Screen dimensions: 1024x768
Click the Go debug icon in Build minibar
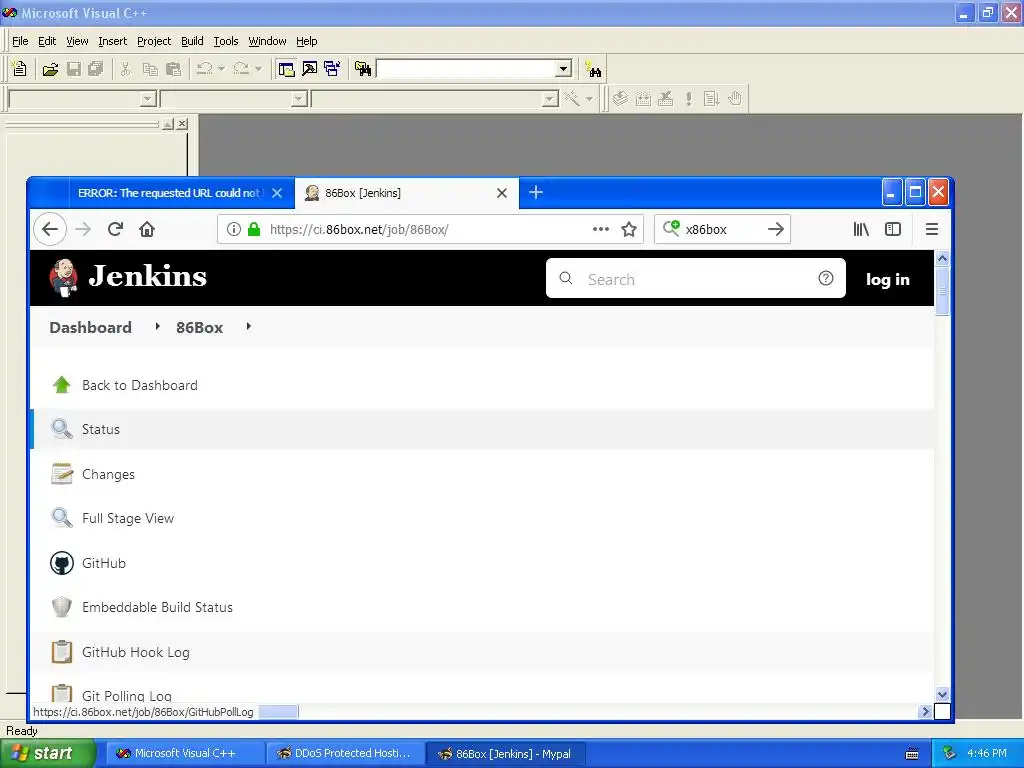[x=711, y=99]
